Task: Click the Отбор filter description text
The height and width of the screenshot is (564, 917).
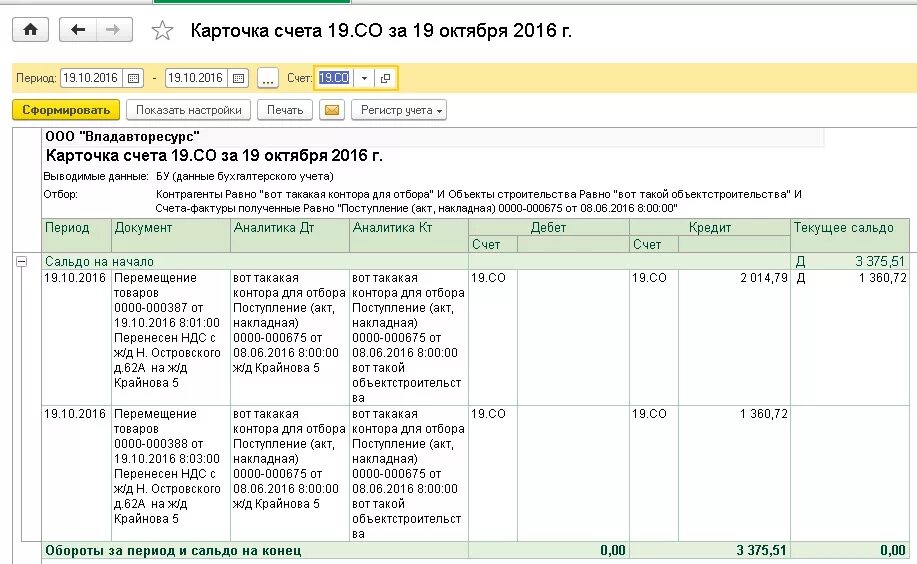Action: [478, 201]
